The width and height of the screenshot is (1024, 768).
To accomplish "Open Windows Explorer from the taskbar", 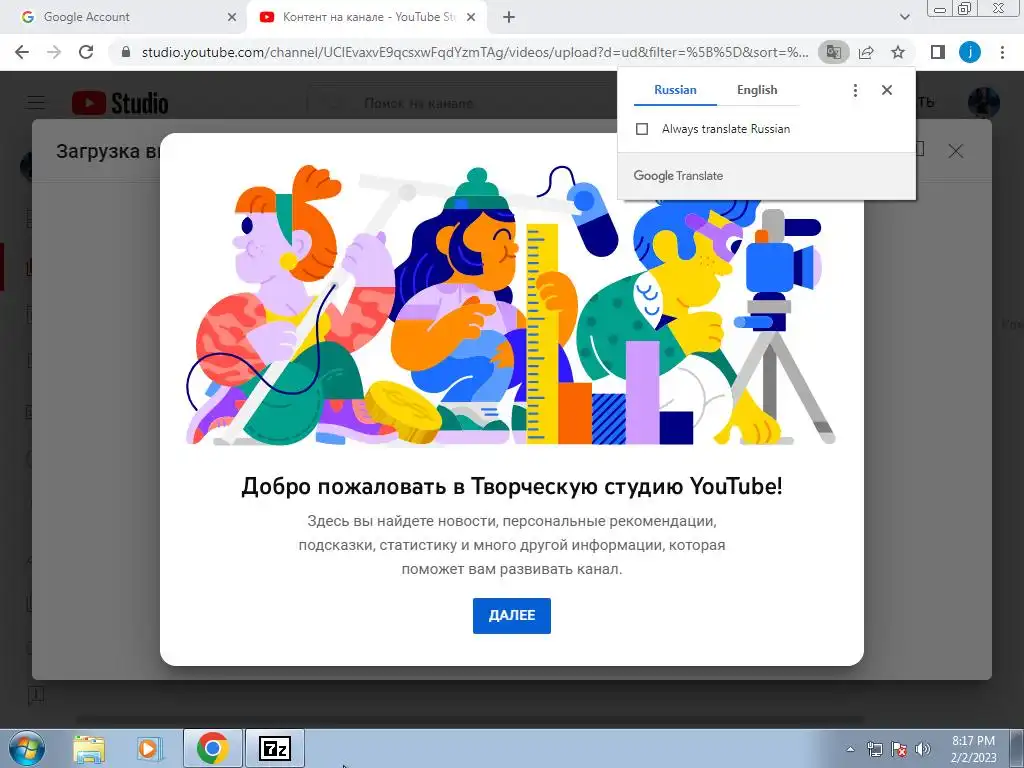I will (89, 748).
